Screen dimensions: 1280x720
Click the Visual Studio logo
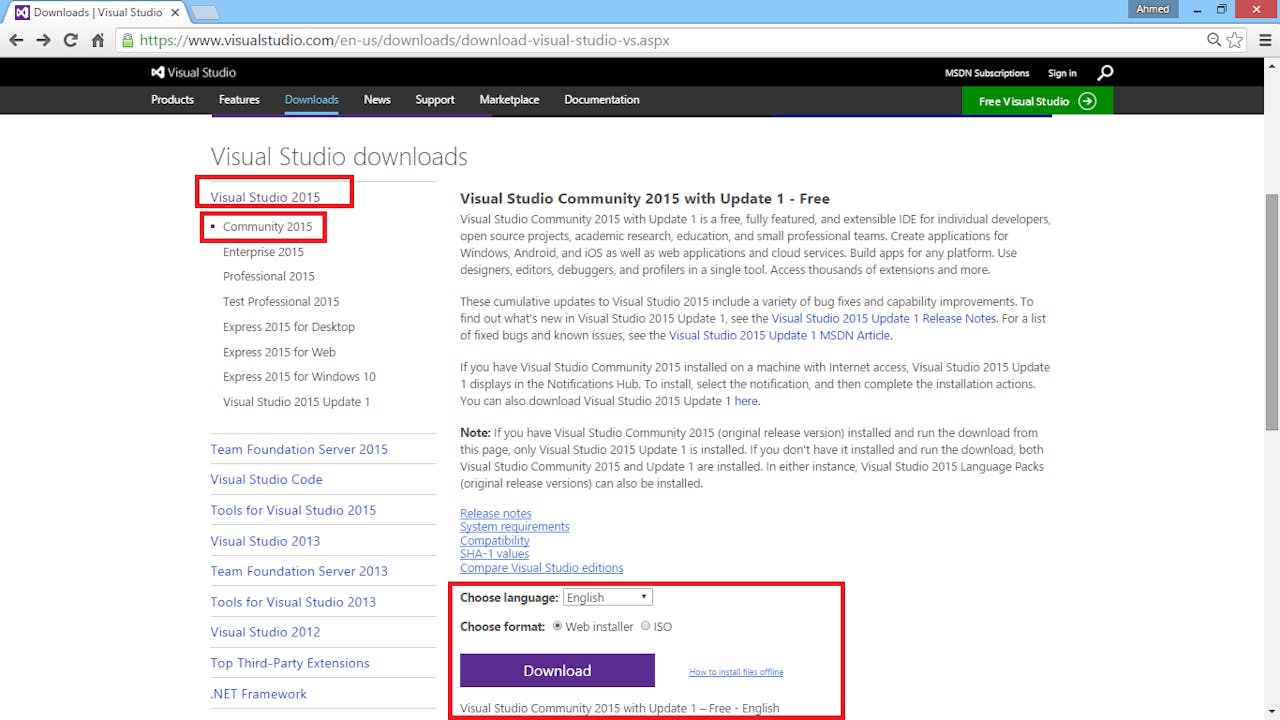[x=193, y=73]
